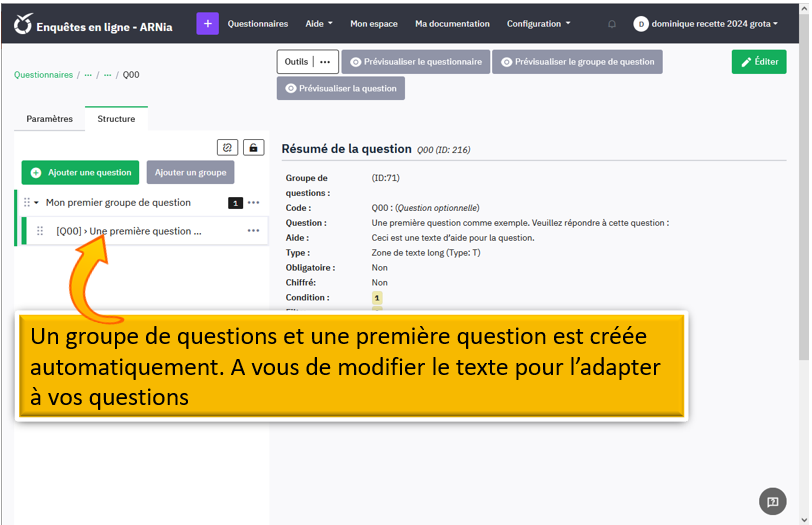Viewport: 812px width, 525px height.
Task: Click the green Éditer button
Action: [x=758, y=62]
